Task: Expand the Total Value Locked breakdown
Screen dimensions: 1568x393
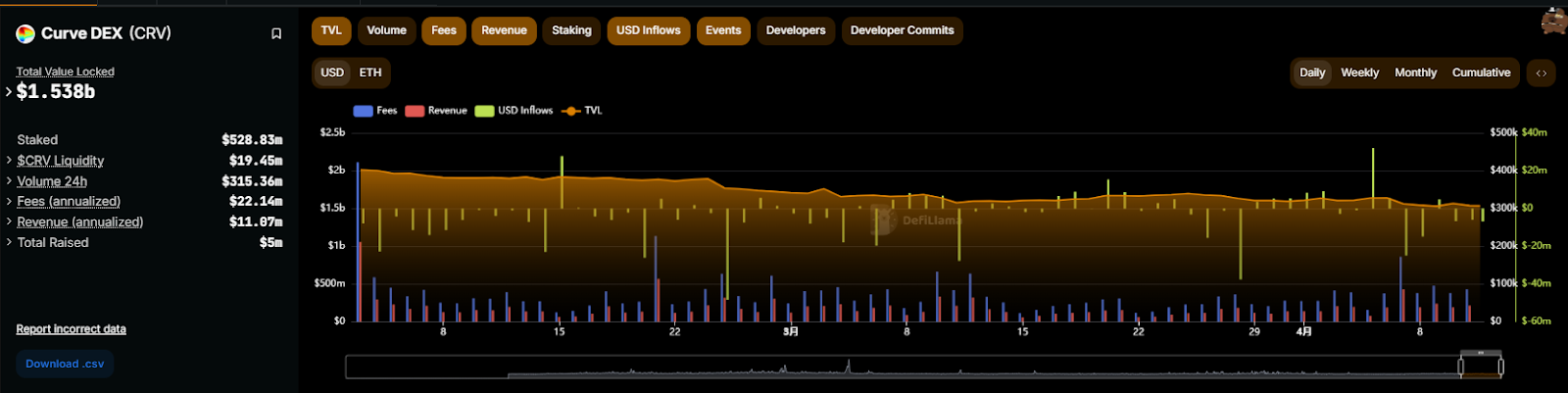Action: 9,92
